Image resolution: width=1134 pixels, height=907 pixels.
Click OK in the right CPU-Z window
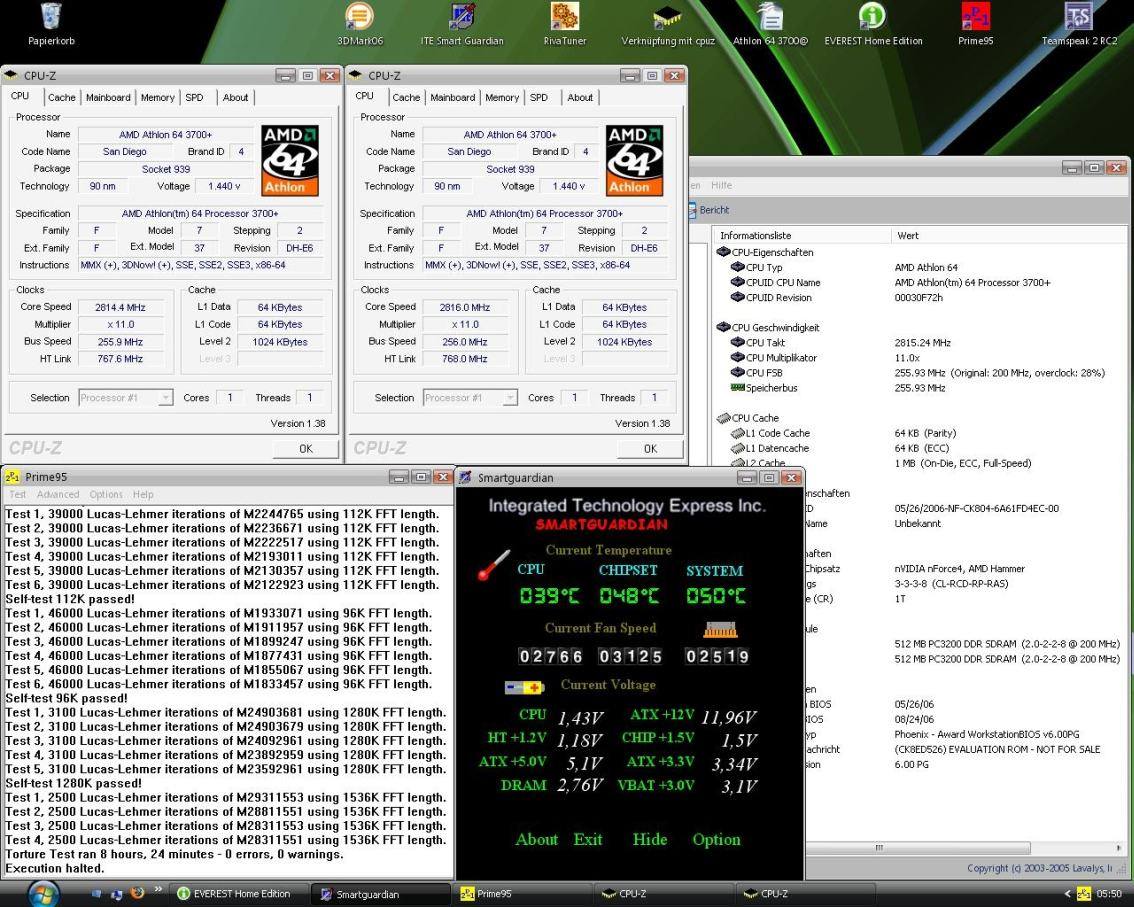(x=650, y=448)
